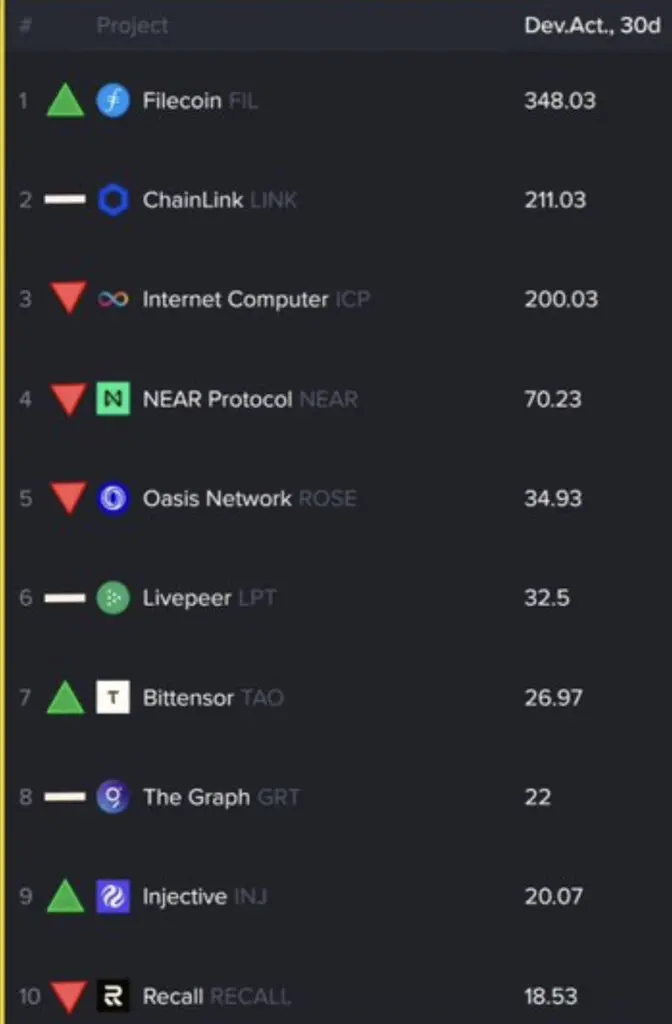Click the green up arrow beside Filecoin
672x1024 pixels.
coord(65,101)
